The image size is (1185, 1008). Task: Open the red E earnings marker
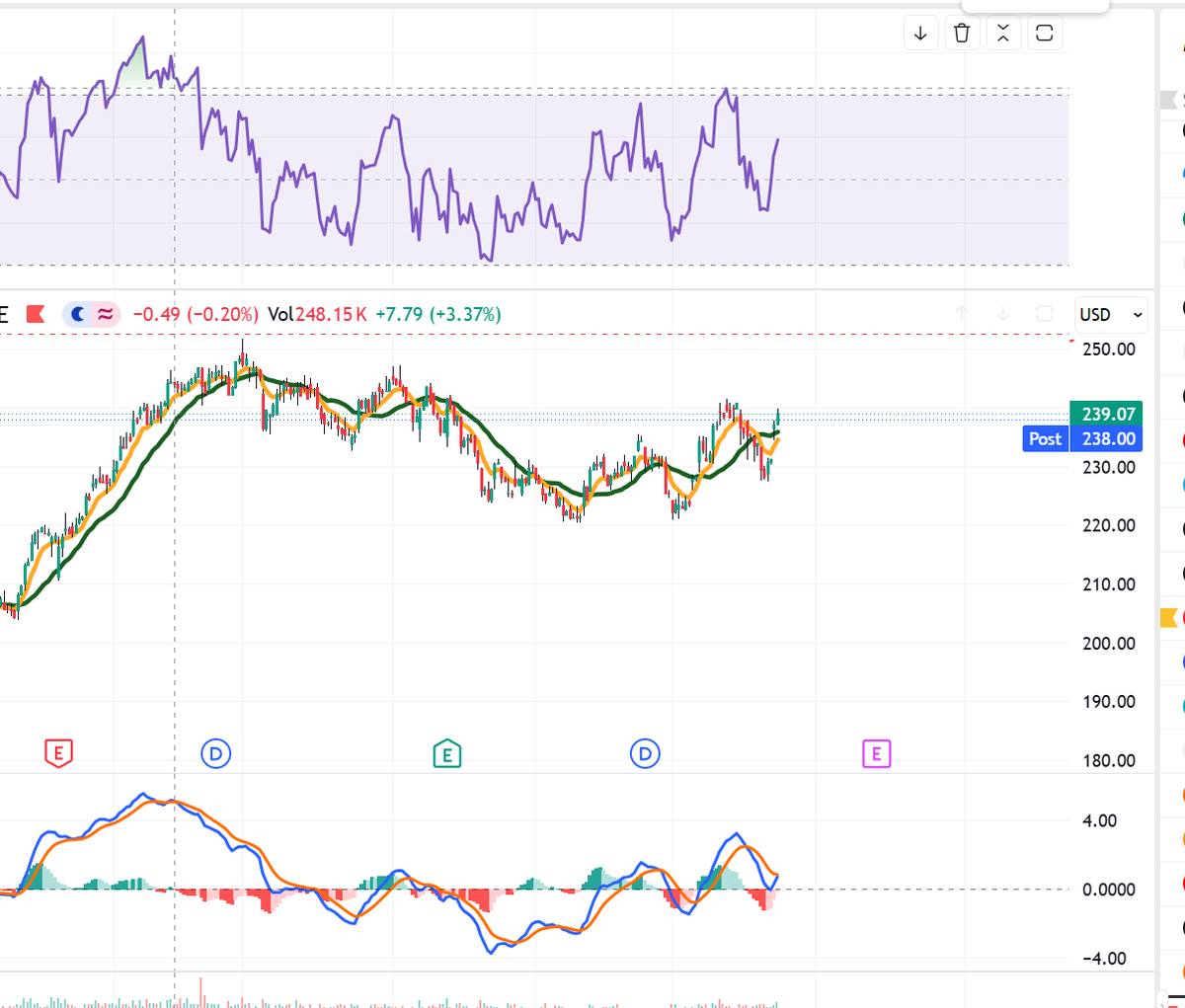coord(58,754)
